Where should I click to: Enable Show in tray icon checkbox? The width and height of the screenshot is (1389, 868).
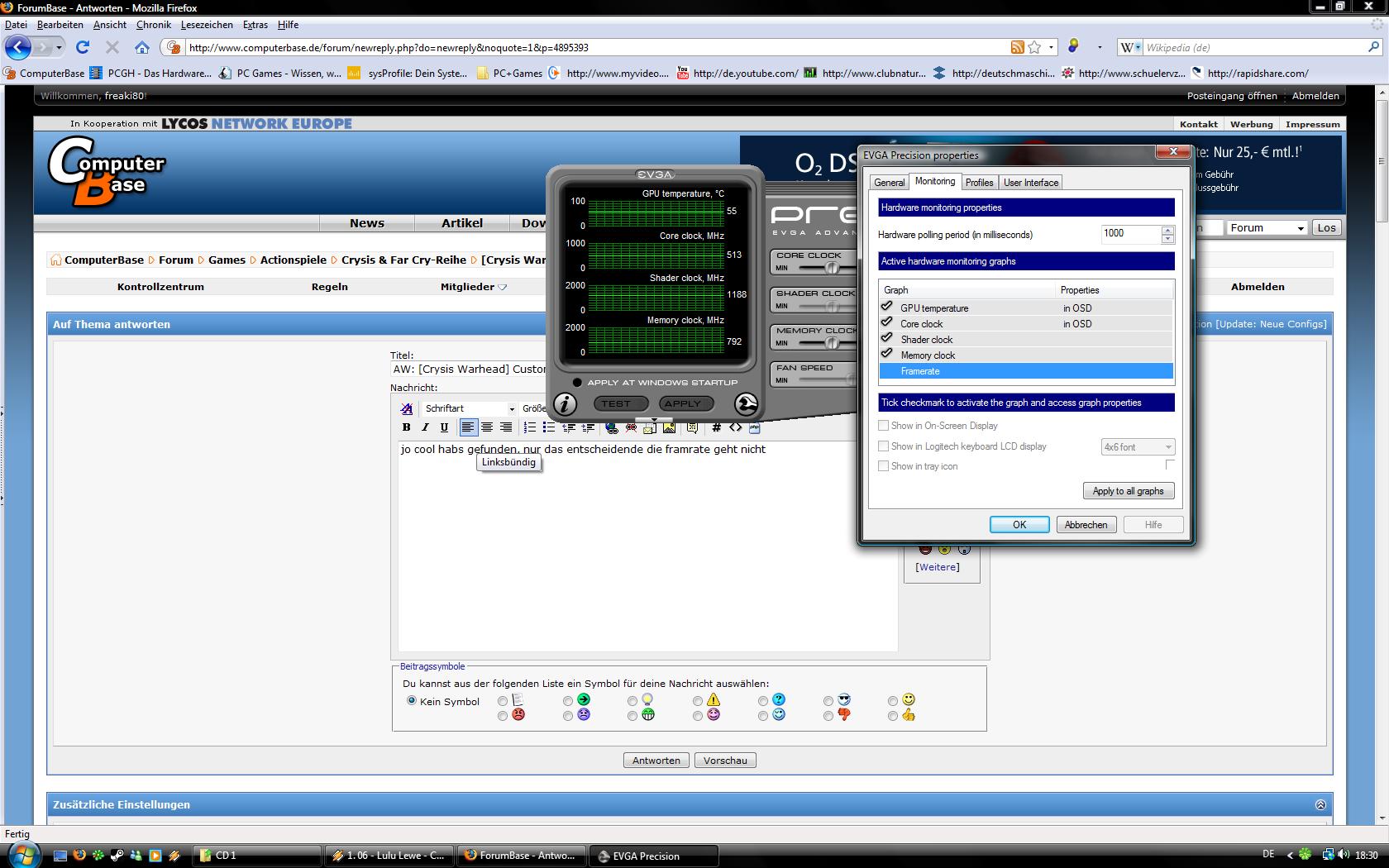pos(884,466)
